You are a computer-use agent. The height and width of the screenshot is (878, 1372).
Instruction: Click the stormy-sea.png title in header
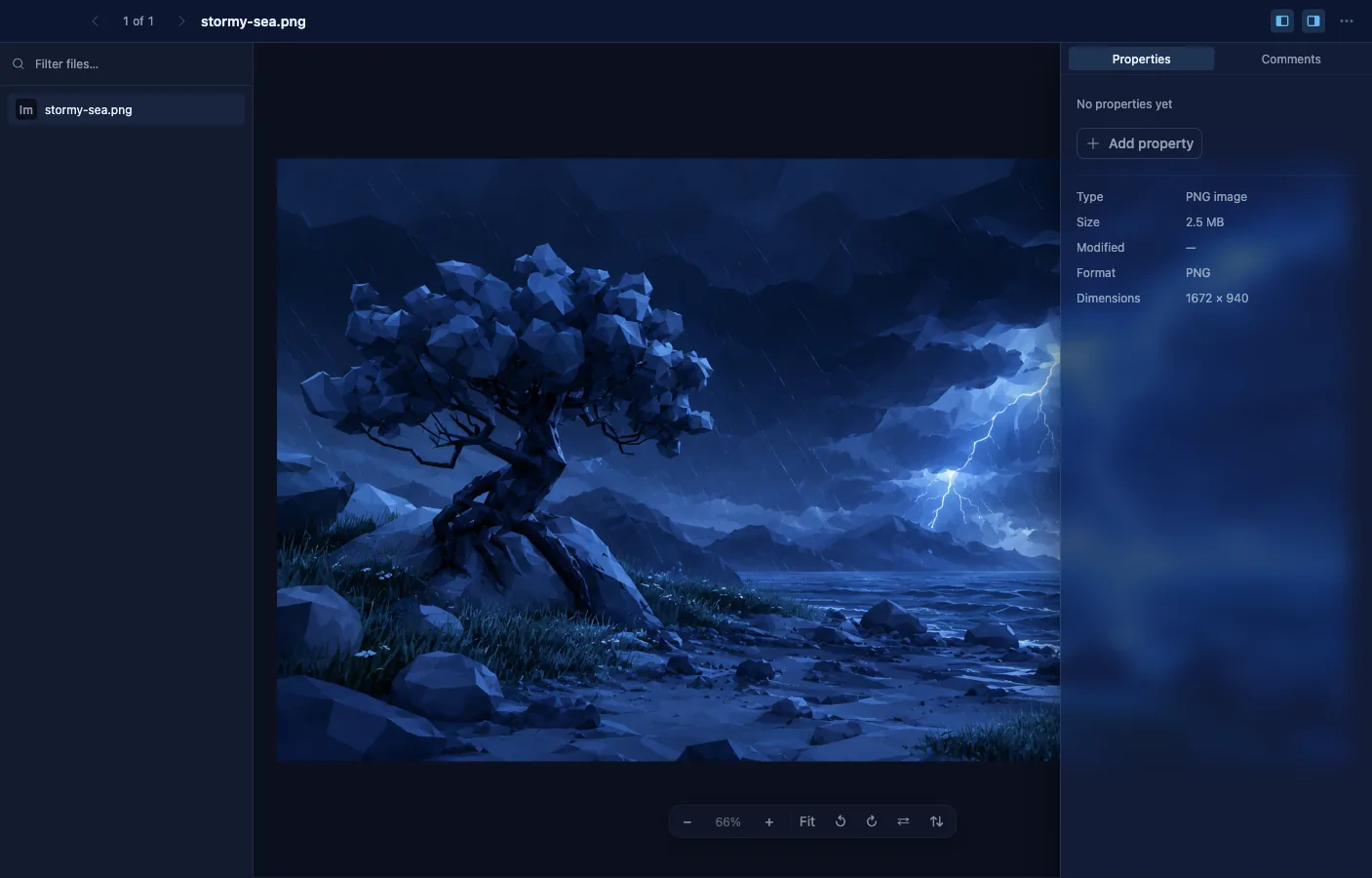[254, 20]
